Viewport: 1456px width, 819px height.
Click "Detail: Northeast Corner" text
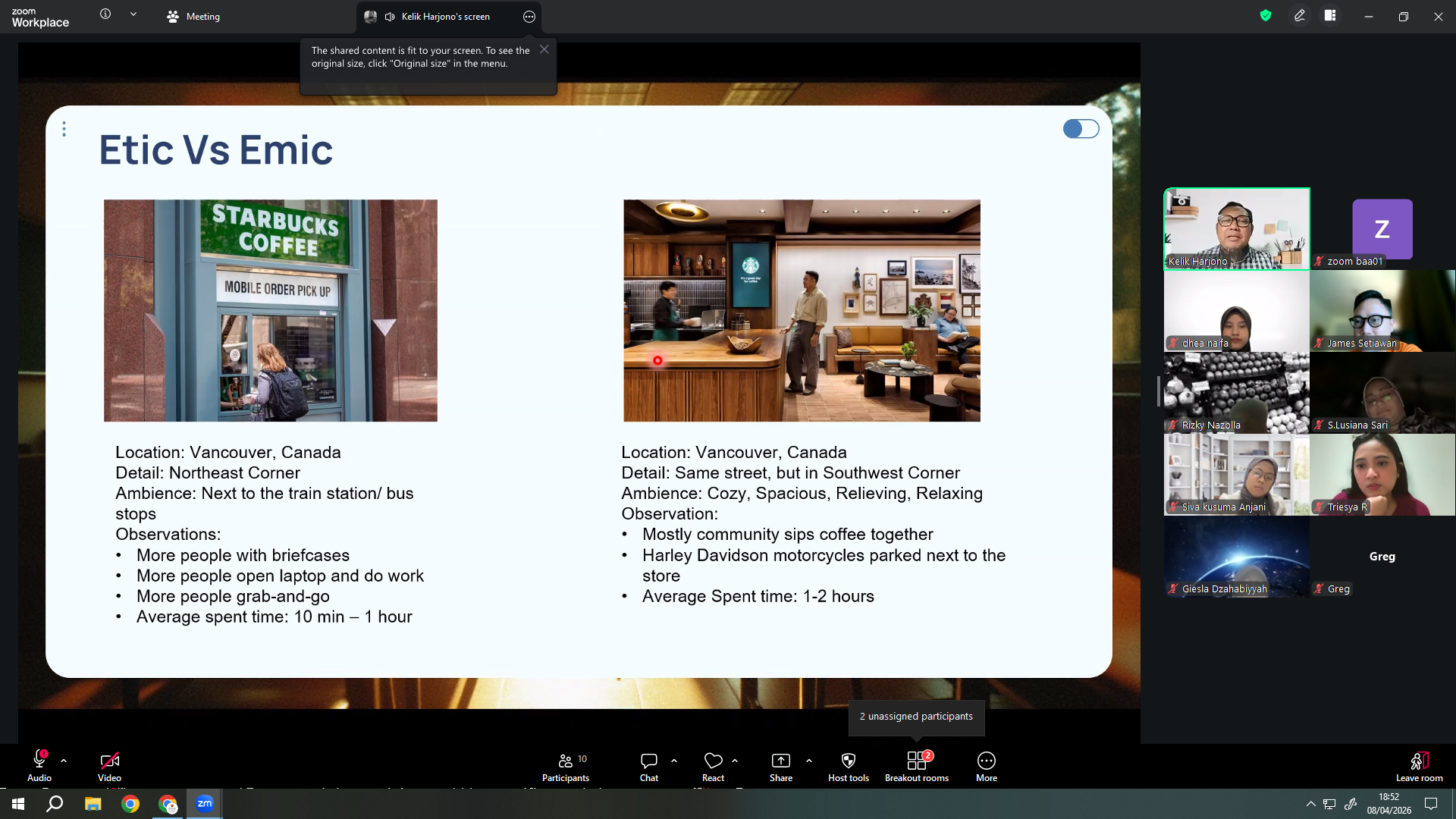(208, 472)
